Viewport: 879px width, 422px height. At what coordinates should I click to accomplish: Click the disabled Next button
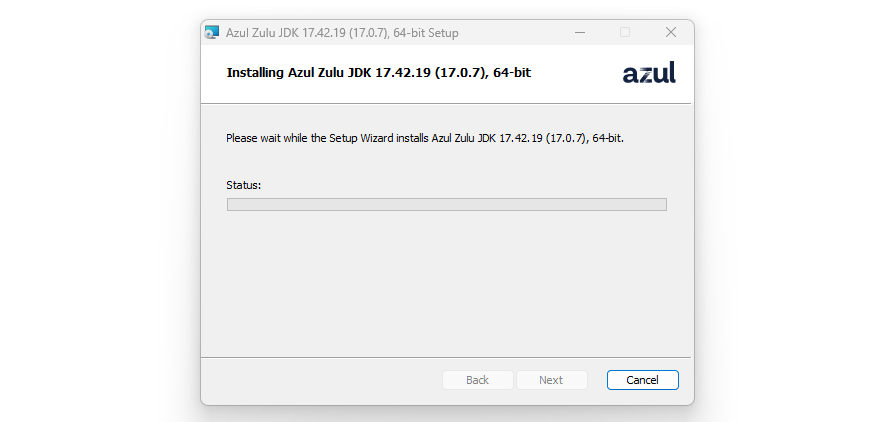551,380
